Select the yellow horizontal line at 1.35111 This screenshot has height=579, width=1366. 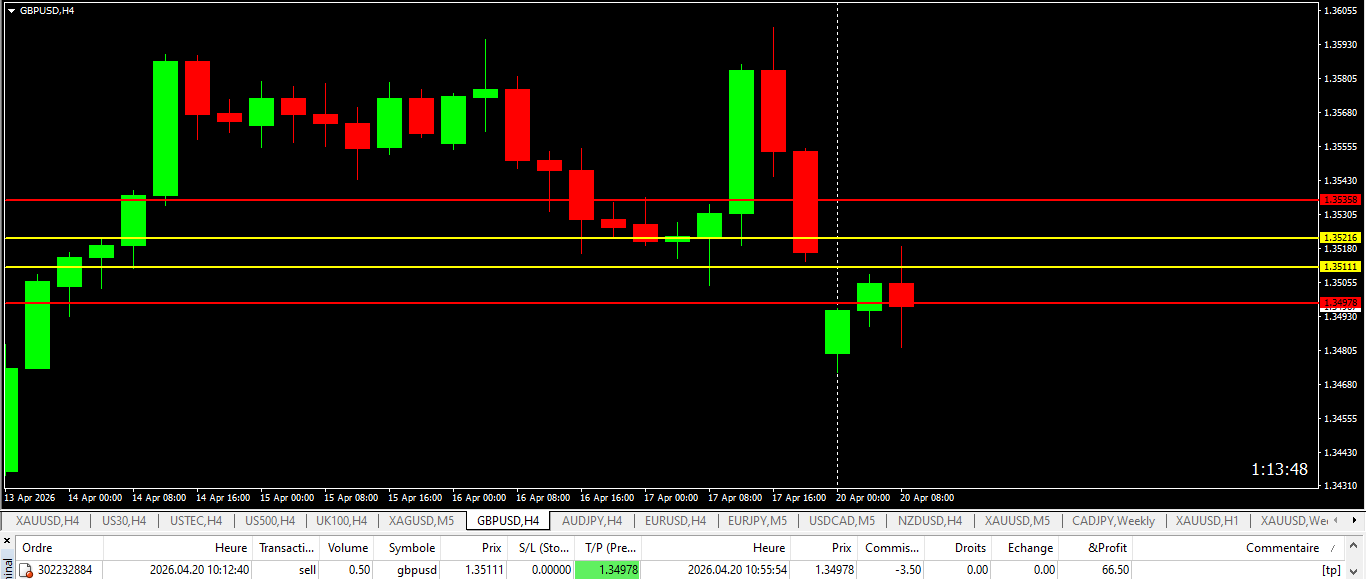(x=660, y=267)
